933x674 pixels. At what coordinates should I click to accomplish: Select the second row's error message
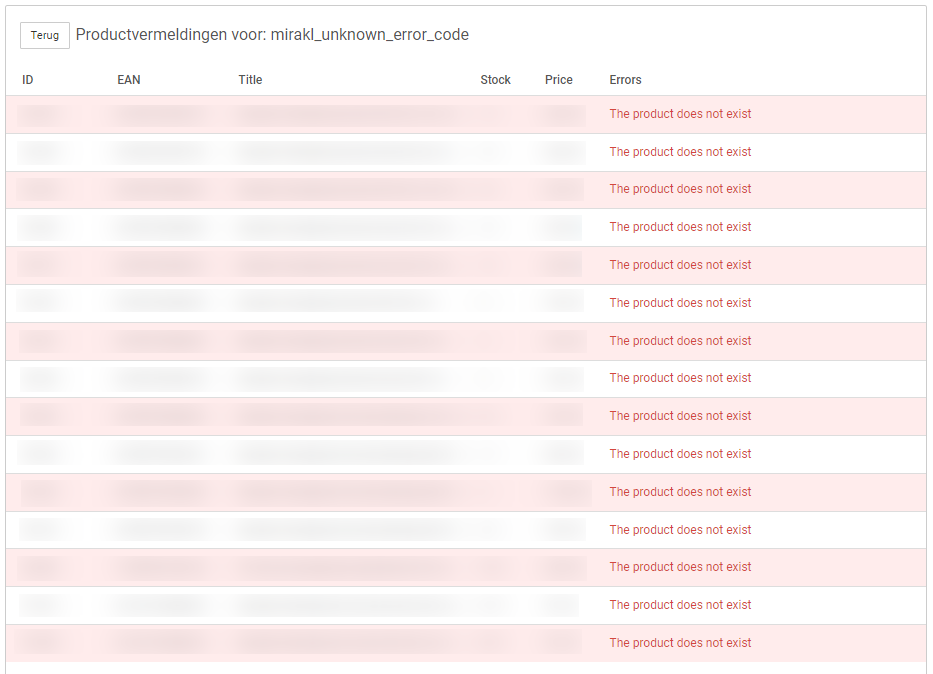click(680, 152)
